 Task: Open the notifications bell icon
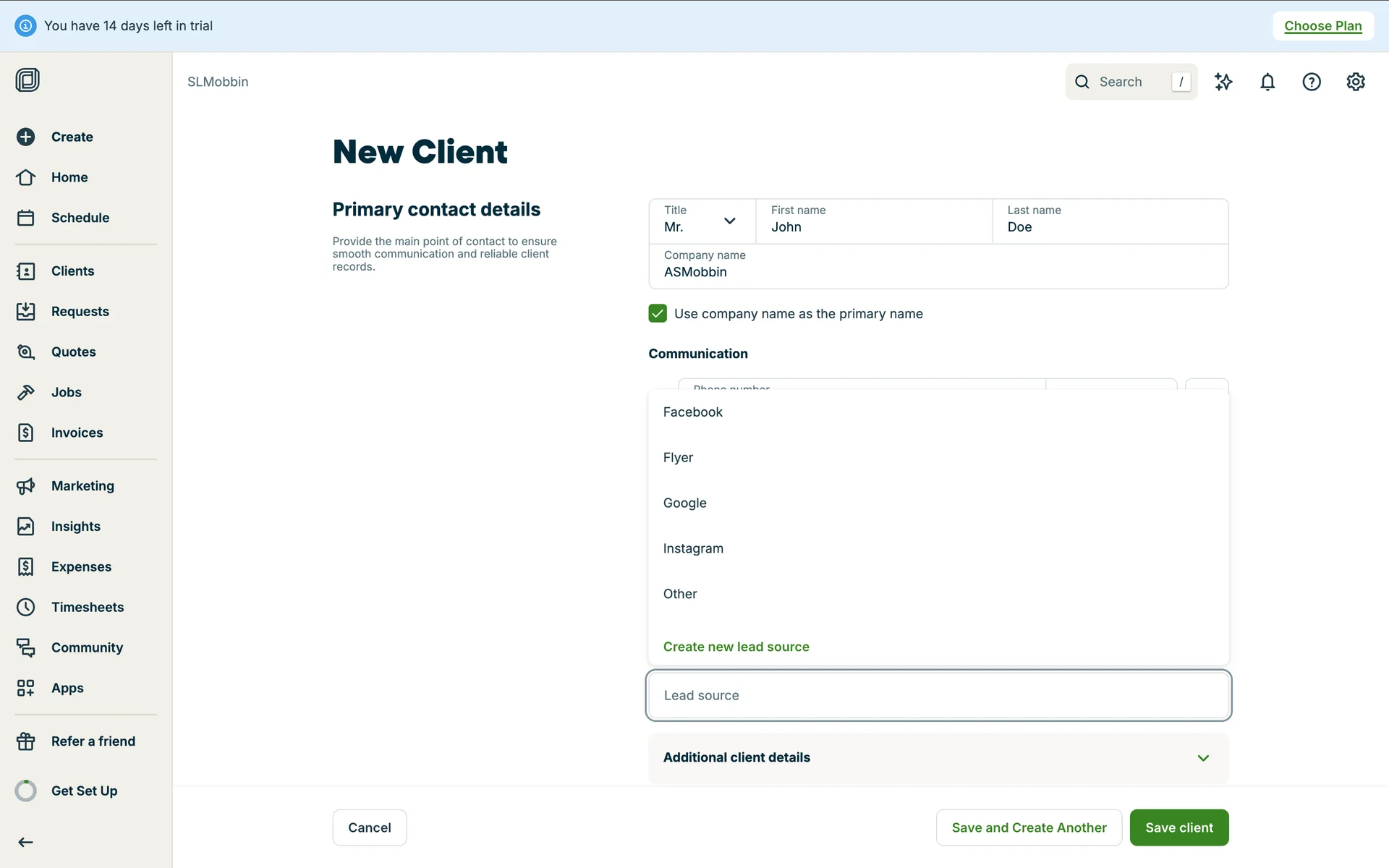pos(1267,82)
